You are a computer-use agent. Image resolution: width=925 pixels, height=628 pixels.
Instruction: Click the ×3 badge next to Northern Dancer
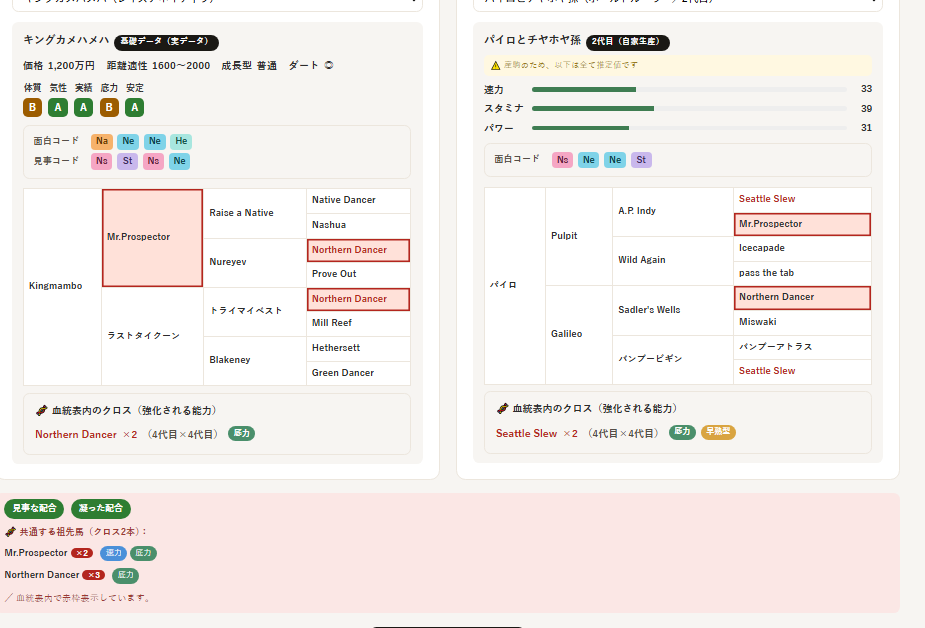coord(93,575)
